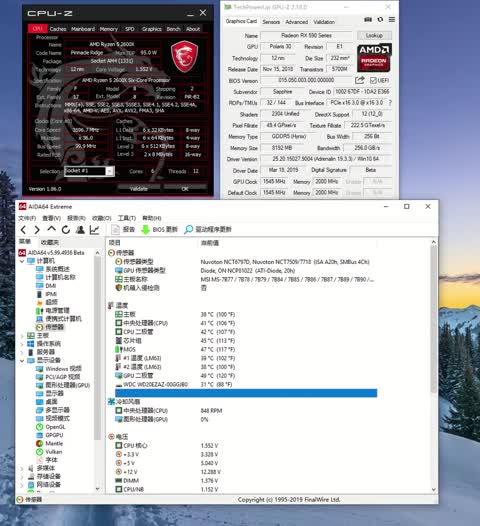480x526 pixels.
Task: Click AIDA64 forward navigation arrow
Action: coord(37,230)
